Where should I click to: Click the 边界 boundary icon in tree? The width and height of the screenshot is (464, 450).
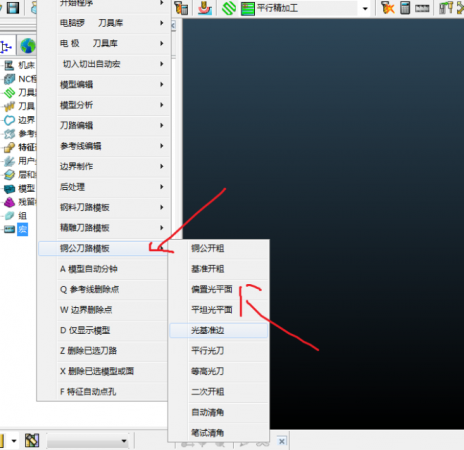point(9,120)
